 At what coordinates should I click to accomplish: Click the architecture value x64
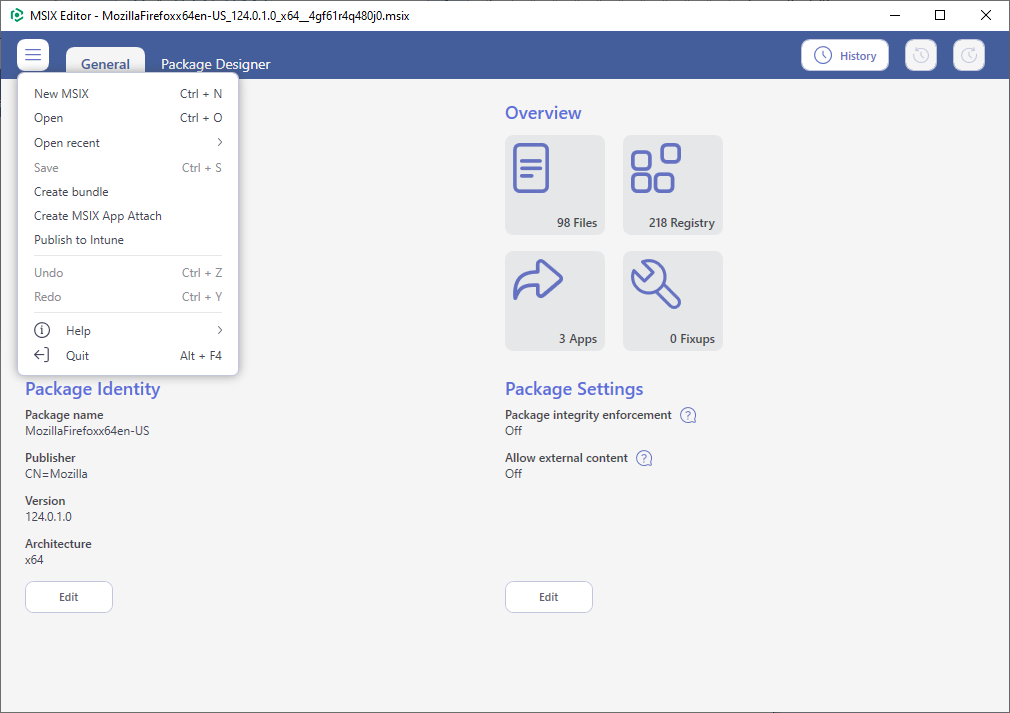click(34, 560)
